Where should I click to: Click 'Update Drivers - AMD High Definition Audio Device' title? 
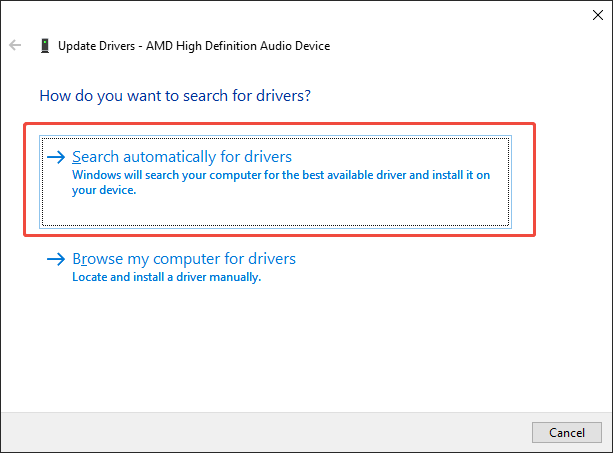point(194,46)
